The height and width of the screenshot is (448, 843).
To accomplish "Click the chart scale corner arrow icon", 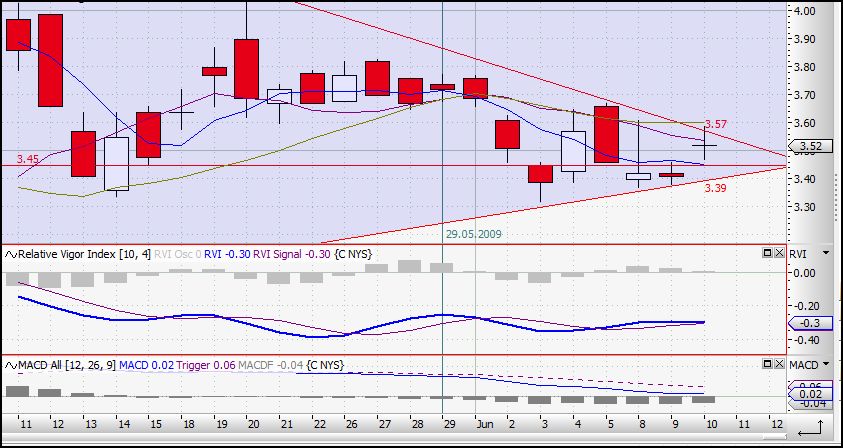I will 812,428.
